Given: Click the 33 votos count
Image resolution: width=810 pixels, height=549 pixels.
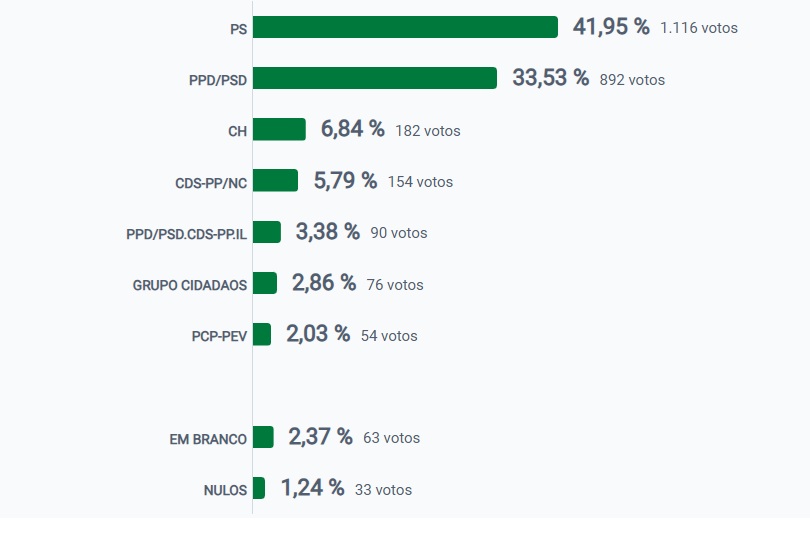Looking at the screenshot, I should (x=383, y=490).
